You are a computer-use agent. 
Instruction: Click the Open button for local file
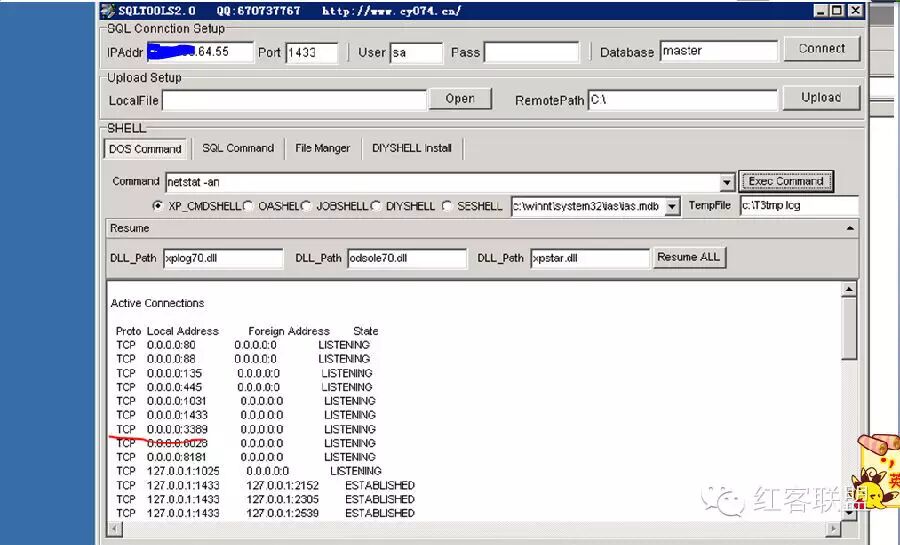pyautogui.click(x=460, y=99)
